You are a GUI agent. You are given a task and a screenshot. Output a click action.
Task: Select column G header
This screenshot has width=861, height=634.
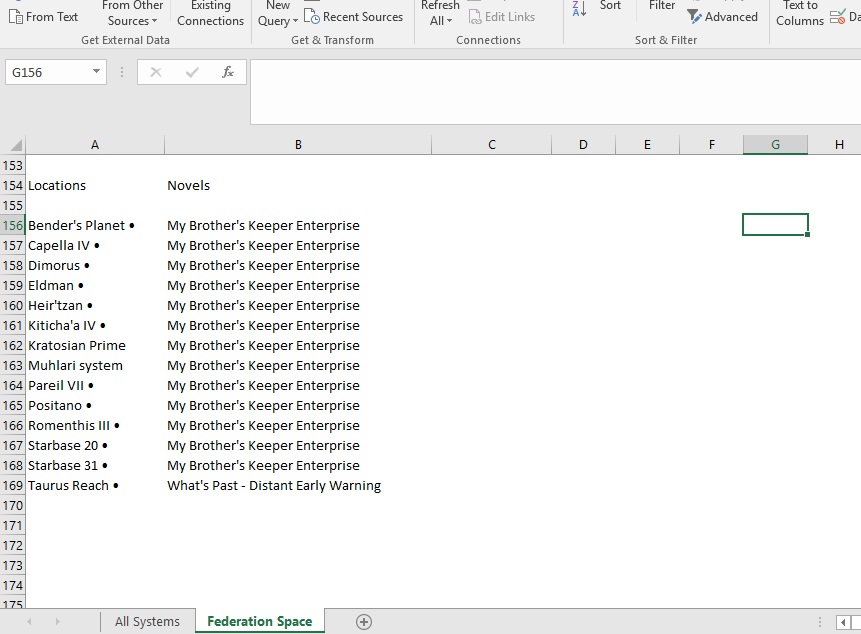(x=775, y=144)
